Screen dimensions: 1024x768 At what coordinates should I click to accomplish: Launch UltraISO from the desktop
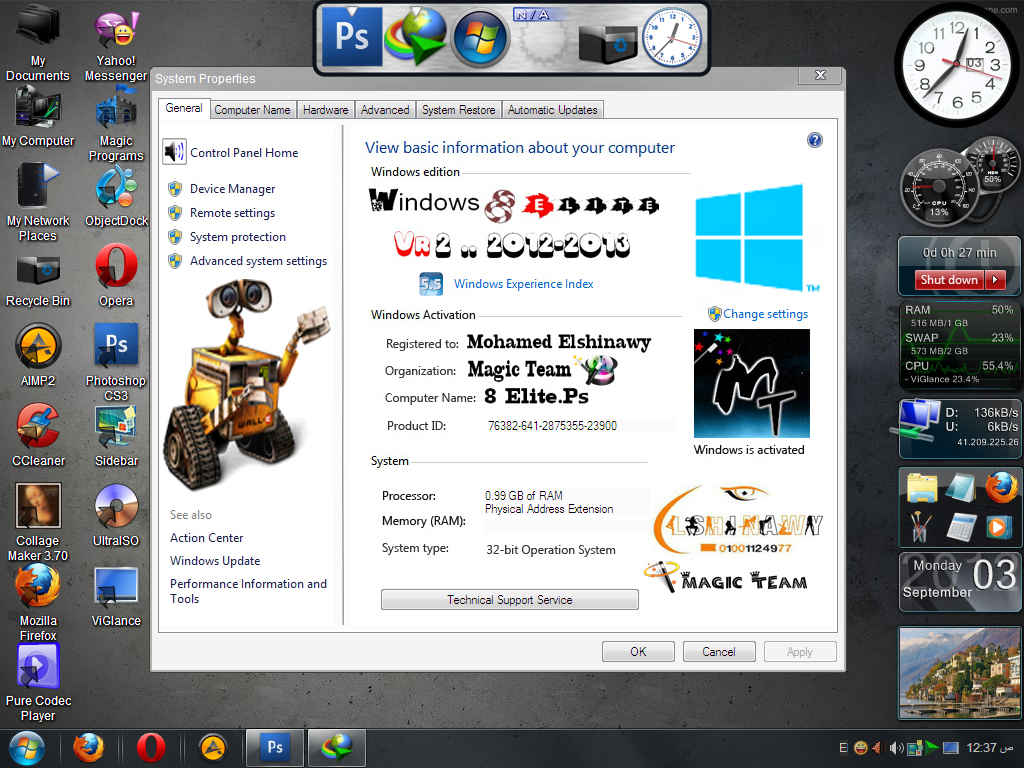coord(115,505)
